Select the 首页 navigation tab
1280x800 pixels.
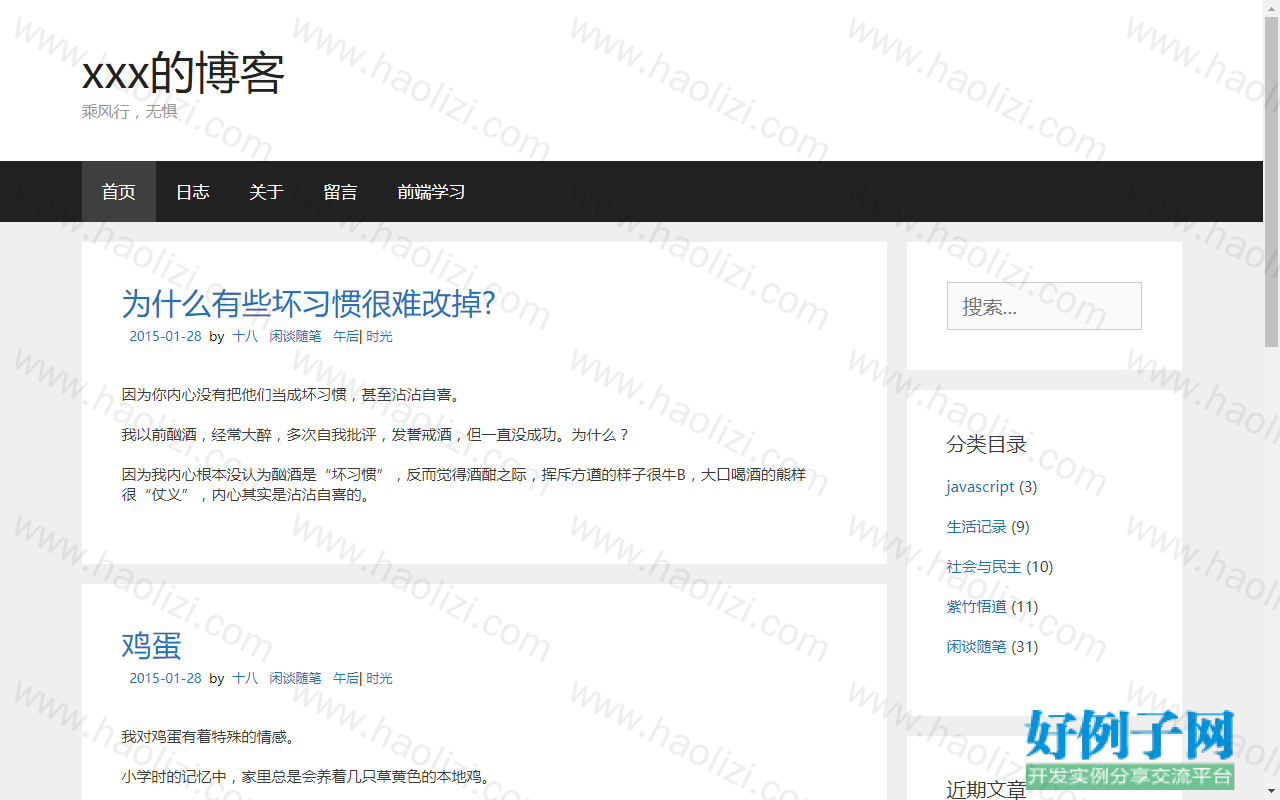point(119,192)
